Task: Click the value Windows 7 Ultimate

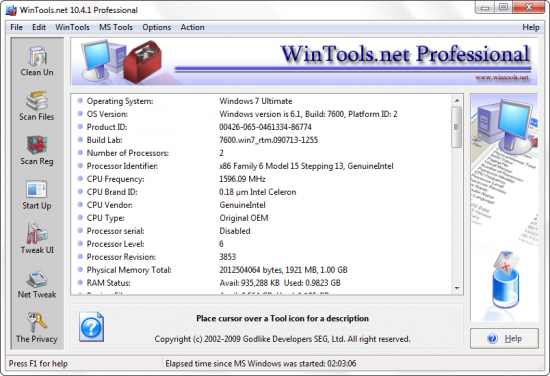Action: (x=256, y=101)
